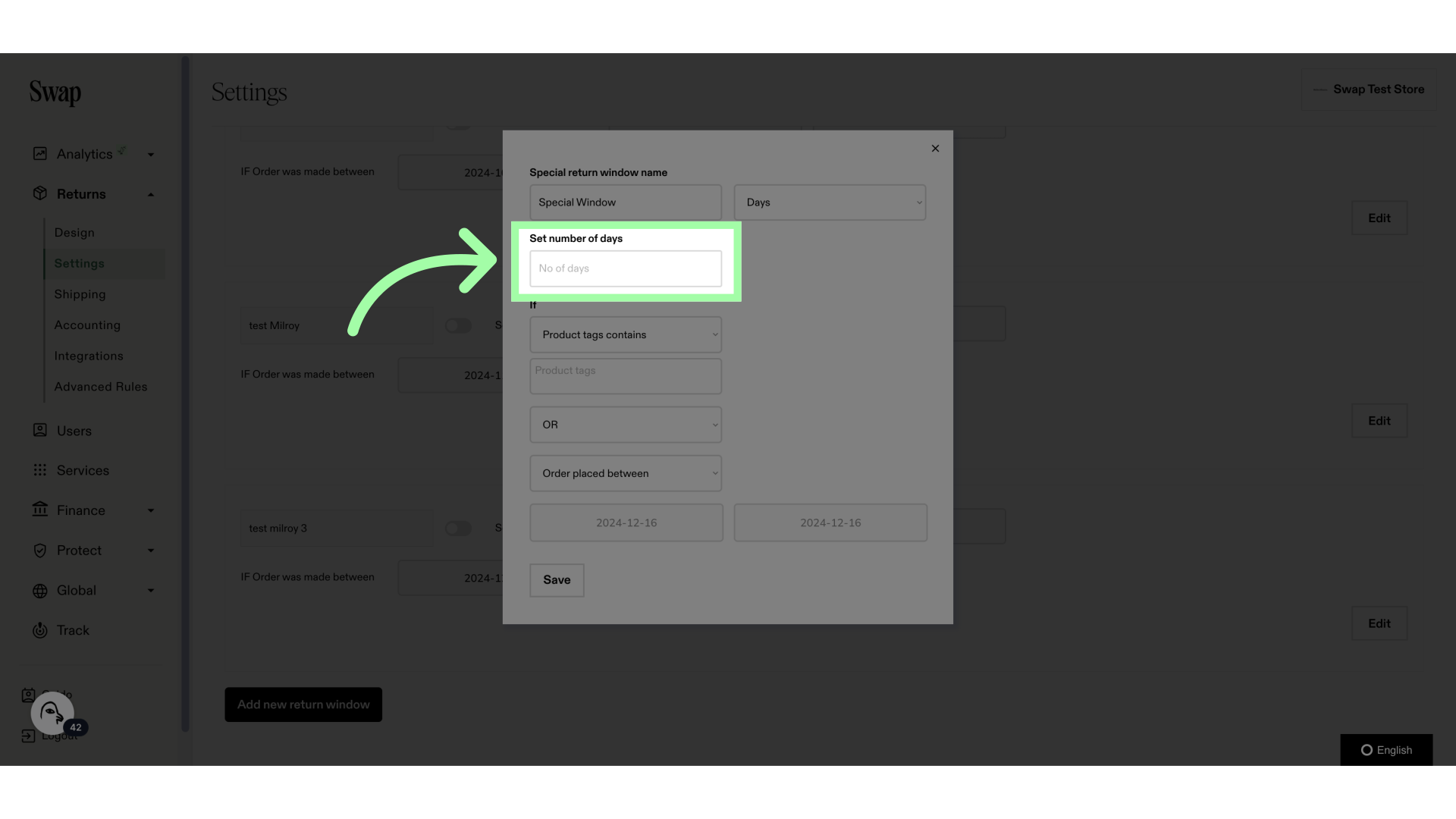
Task: Open the Order placed between dropdown
Action: click(626, 473)
